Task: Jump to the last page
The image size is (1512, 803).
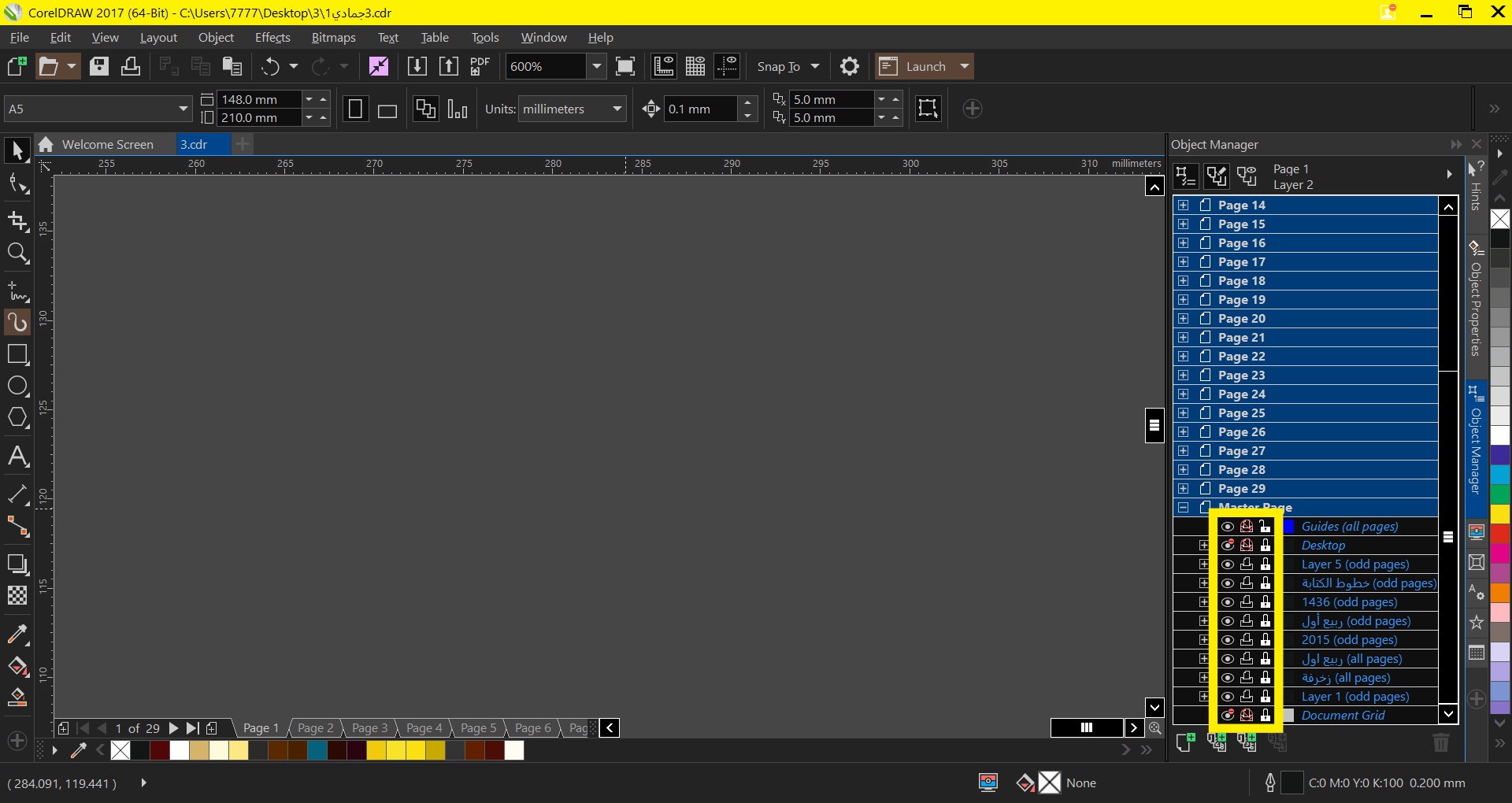Action: [192, 728]
